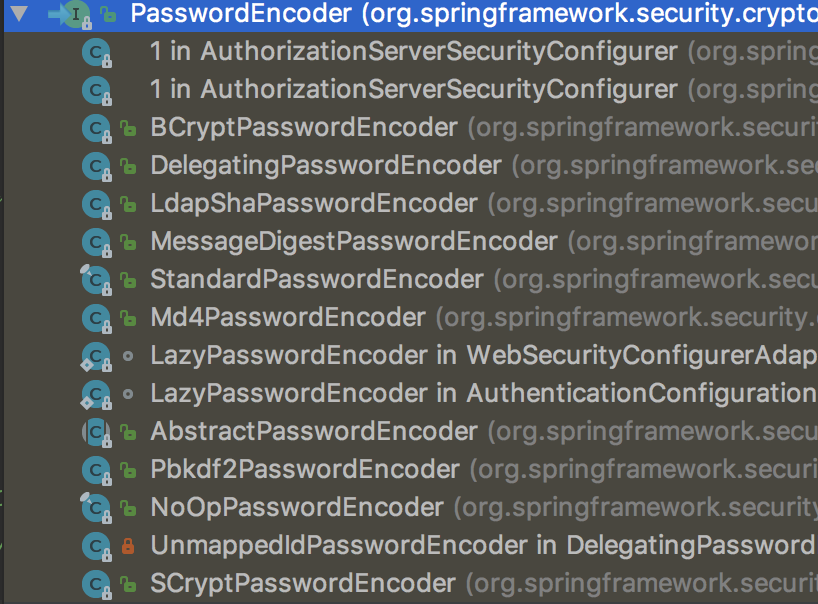Select SCryptPasswordEncoder at the bottom
This screenshot has height=604, width=818.
303,584
